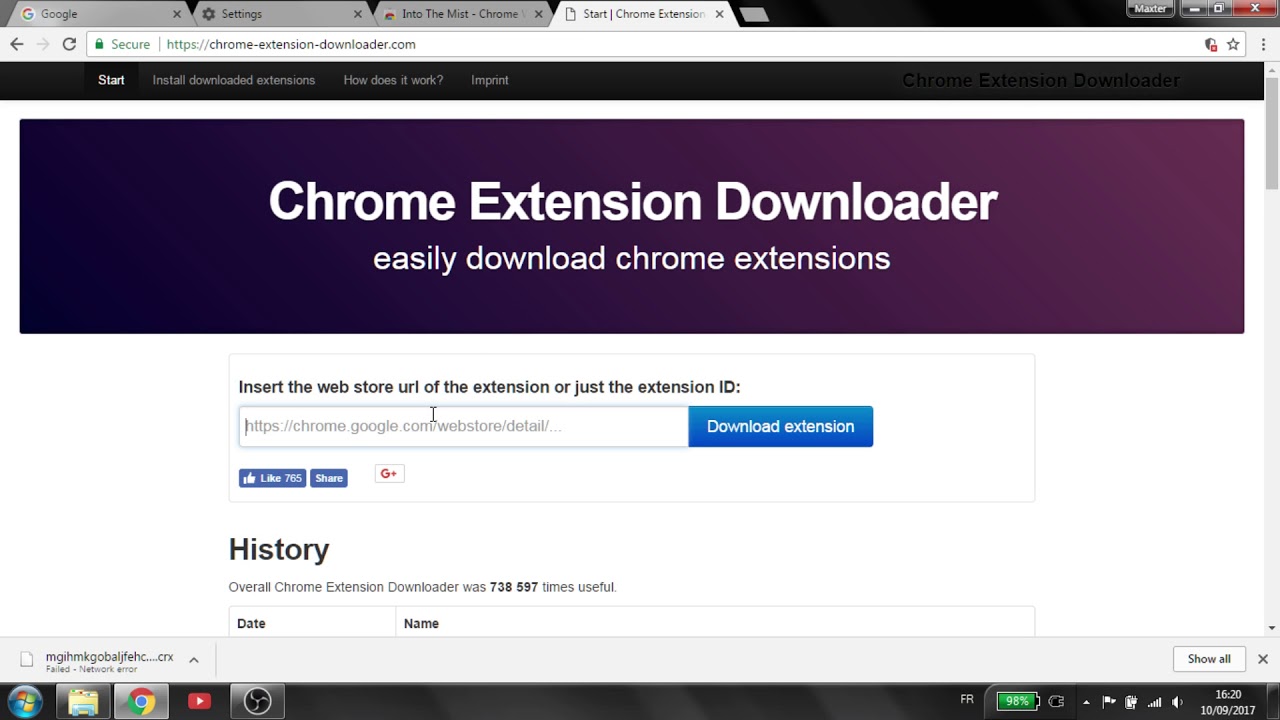The width and height of the screenshot is (1280, 720).
Task: Close the Settings tab
Action: click(x=358, y=14)
